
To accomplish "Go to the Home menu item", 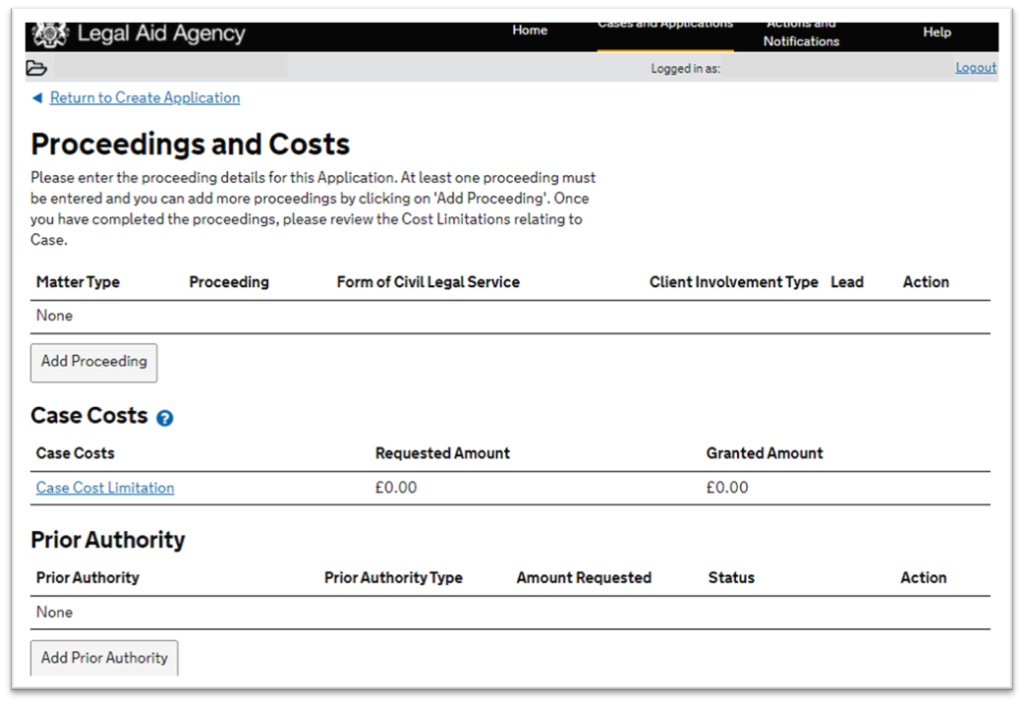I will pos(529,31).
